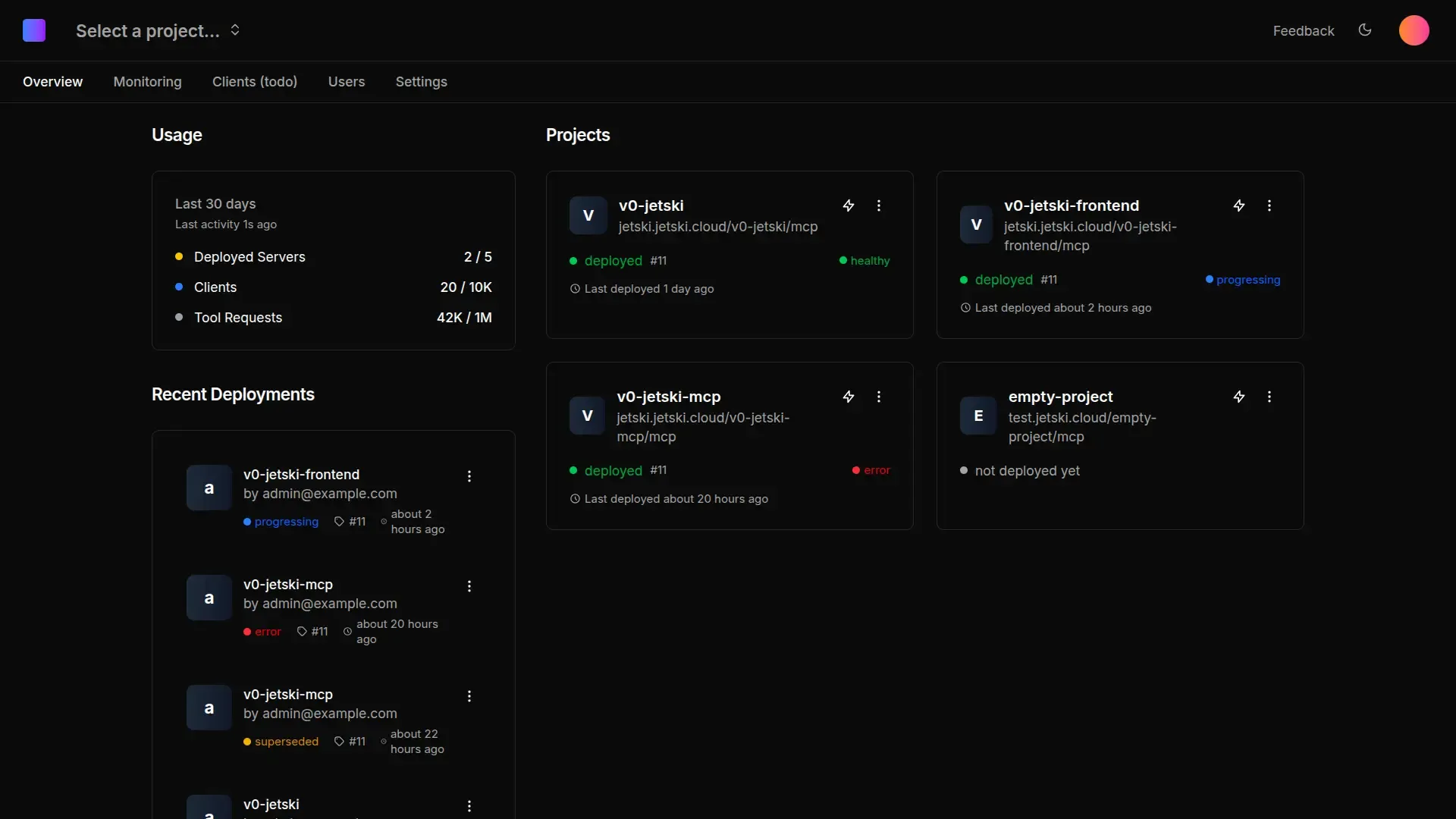The width and height of the screenshot is (1456, 819).
Task: Click the V avatar of v0-jetski-frontend project
Action: click(x=977, y=224)
